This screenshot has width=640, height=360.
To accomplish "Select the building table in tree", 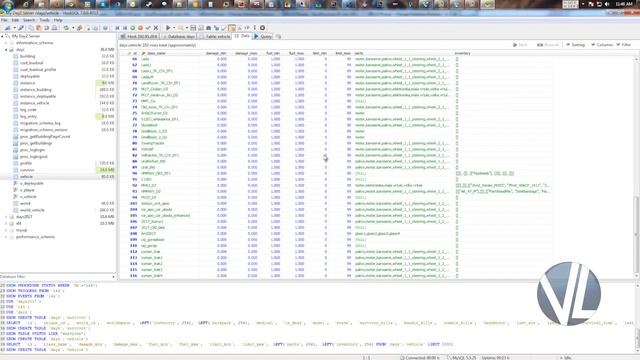I will [x=27, y=56].
